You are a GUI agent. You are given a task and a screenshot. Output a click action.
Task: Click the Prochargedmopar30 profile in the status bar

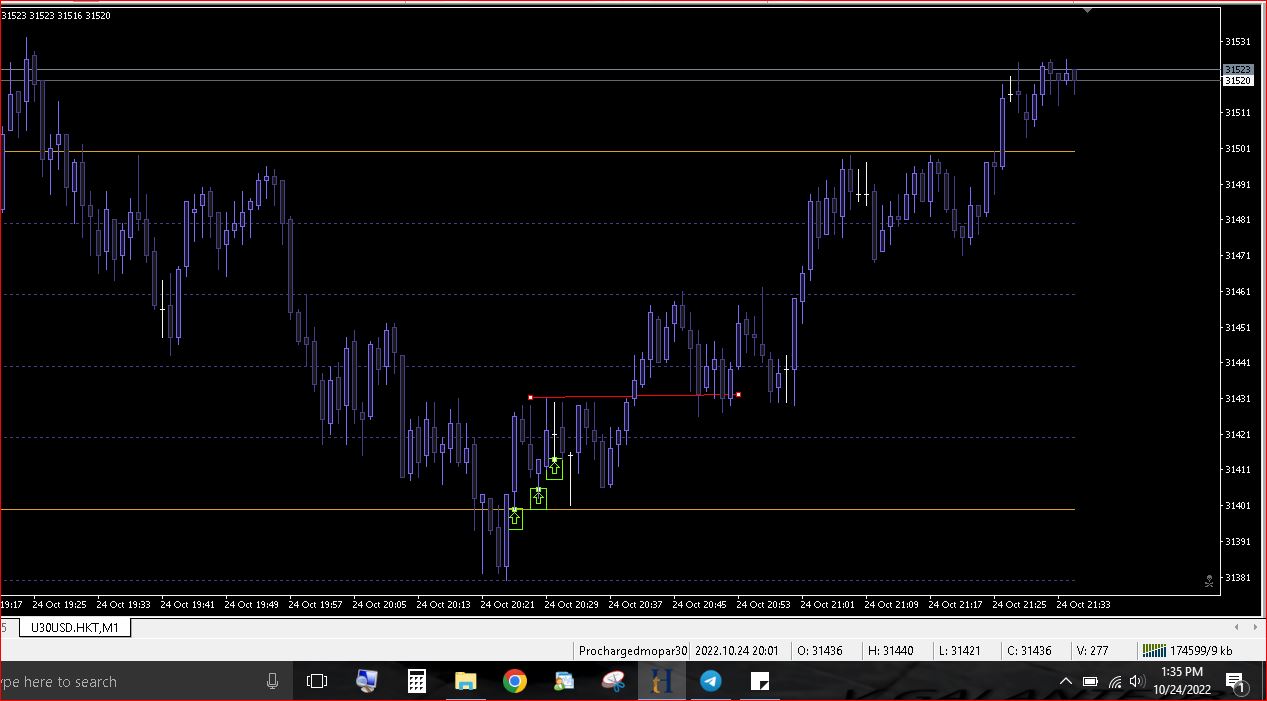pos(633,650)
